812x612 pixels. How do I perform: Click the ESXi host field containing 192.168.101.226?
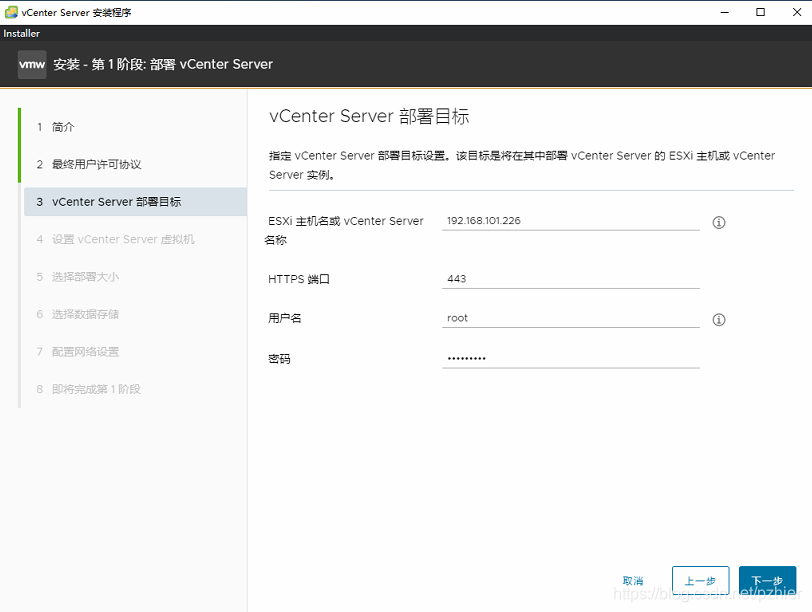[571, 221]
